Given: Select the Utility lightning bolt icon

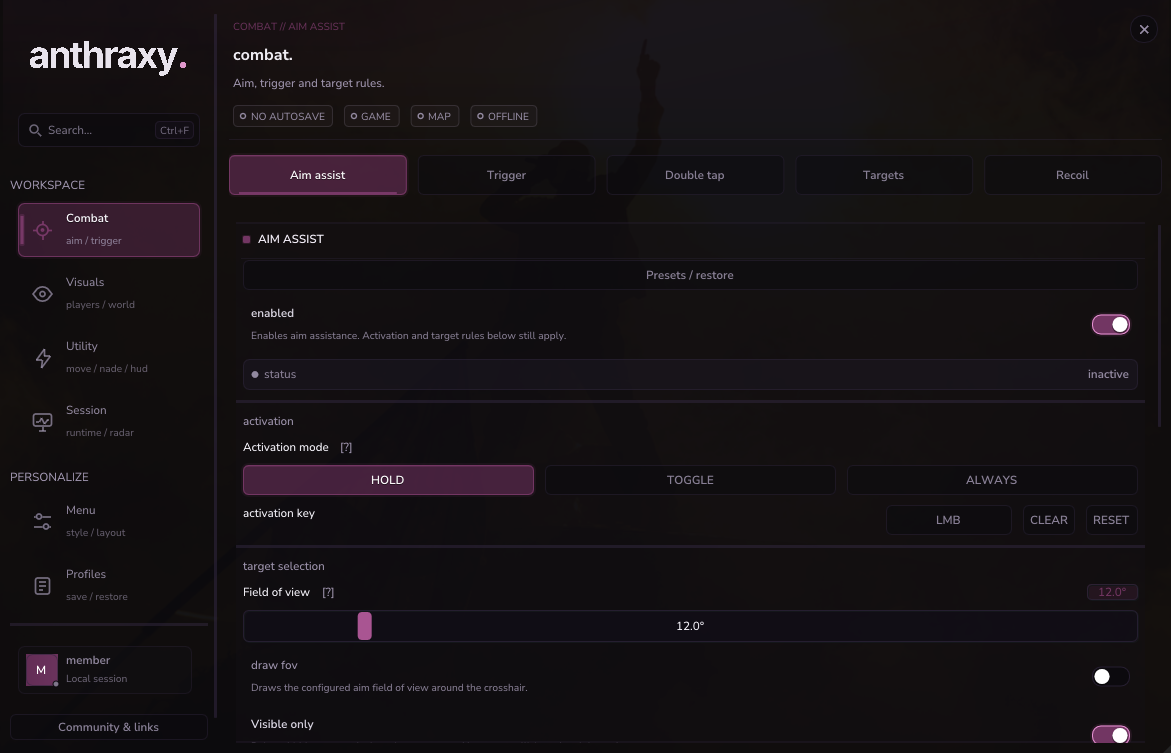Looking at the screenshot, I should click(x=43, y=358).
